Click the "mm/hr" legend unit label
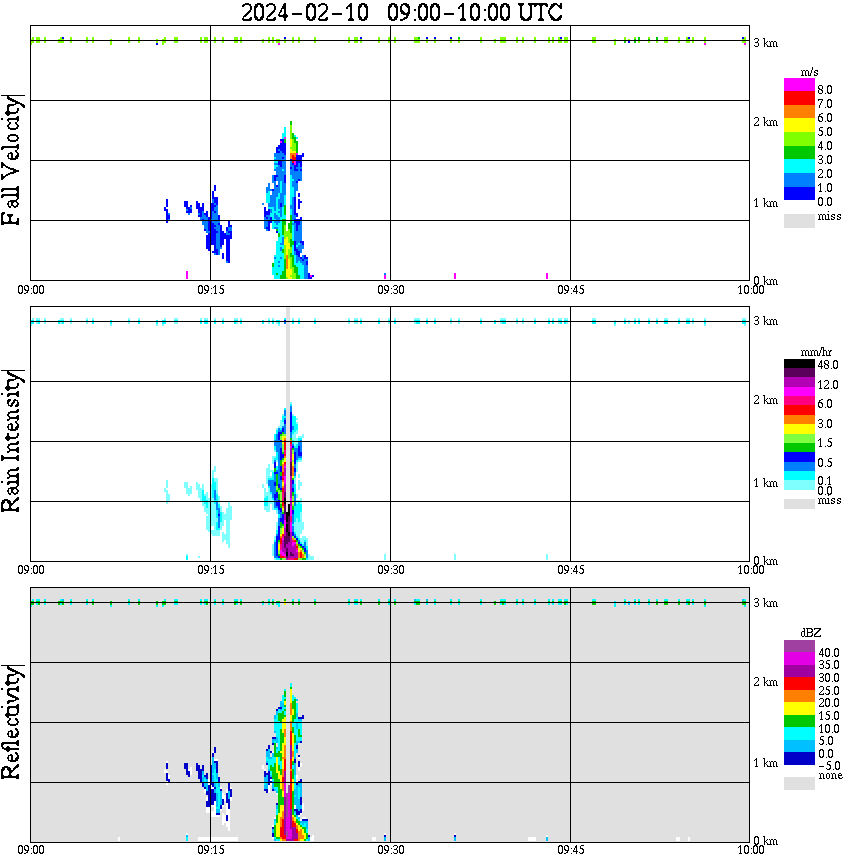Image resolution: width=850 pixels, height=868 pixels. 816,352
